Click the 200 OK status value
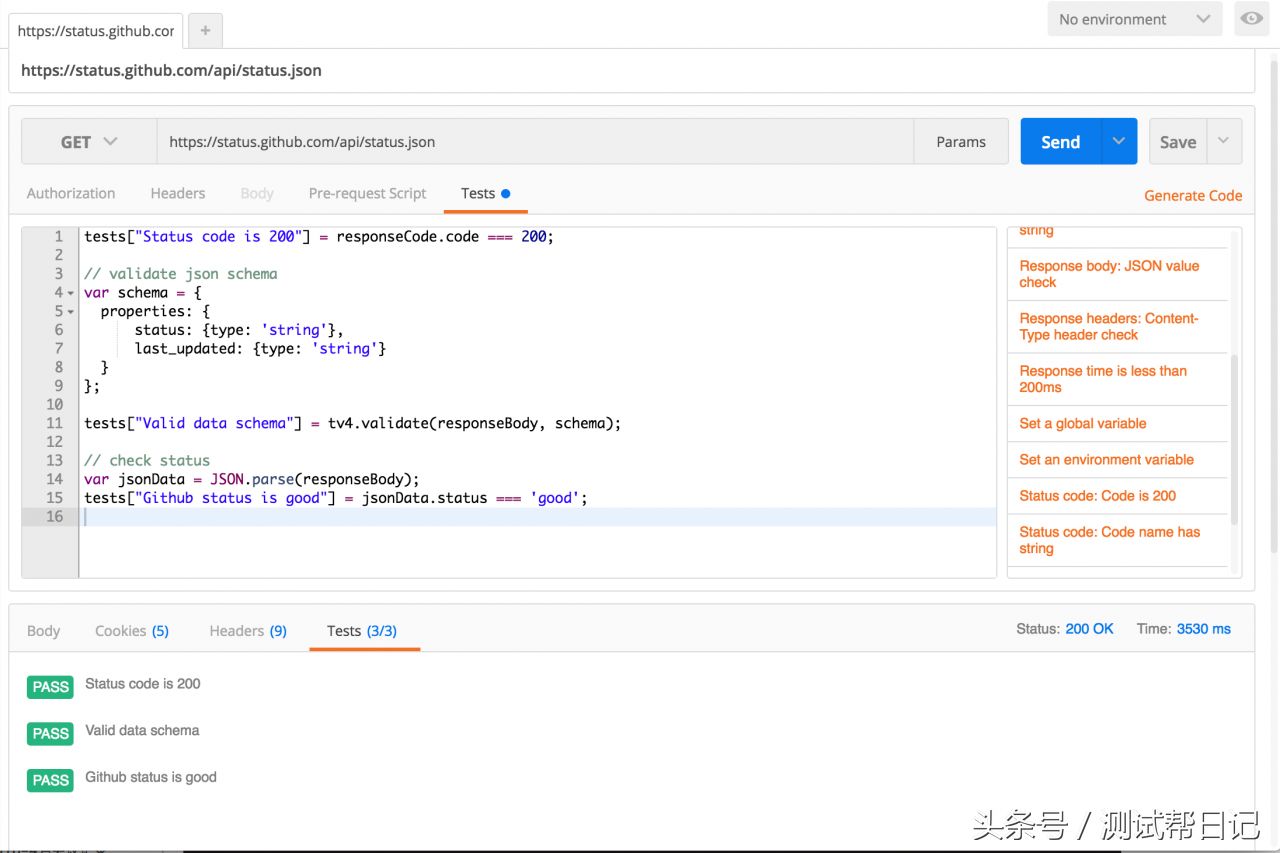 click(x=1089, y=629)
